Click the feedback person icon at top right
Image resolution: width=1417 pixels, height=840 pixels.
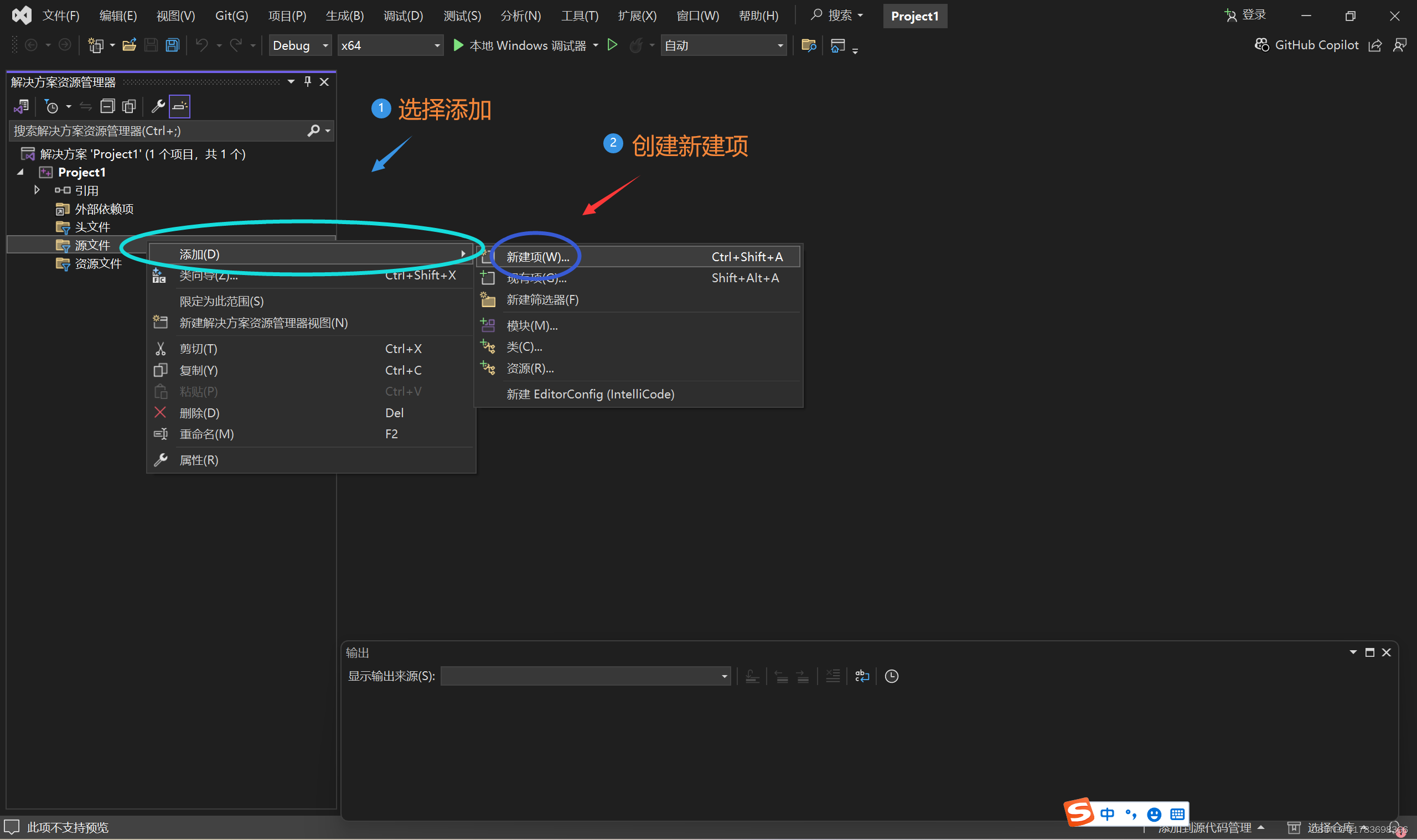(1399, 45)
